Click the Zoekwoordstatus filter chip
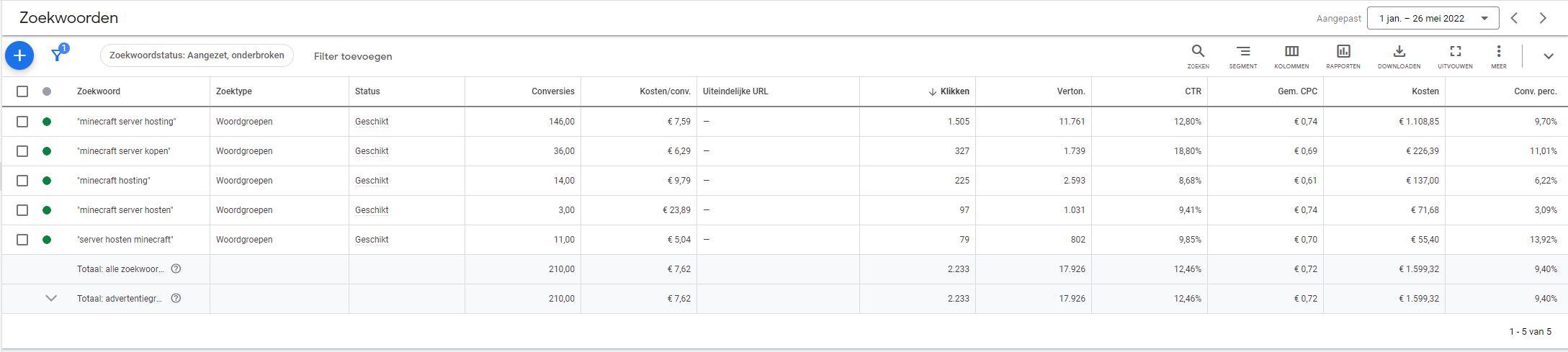 197,55
